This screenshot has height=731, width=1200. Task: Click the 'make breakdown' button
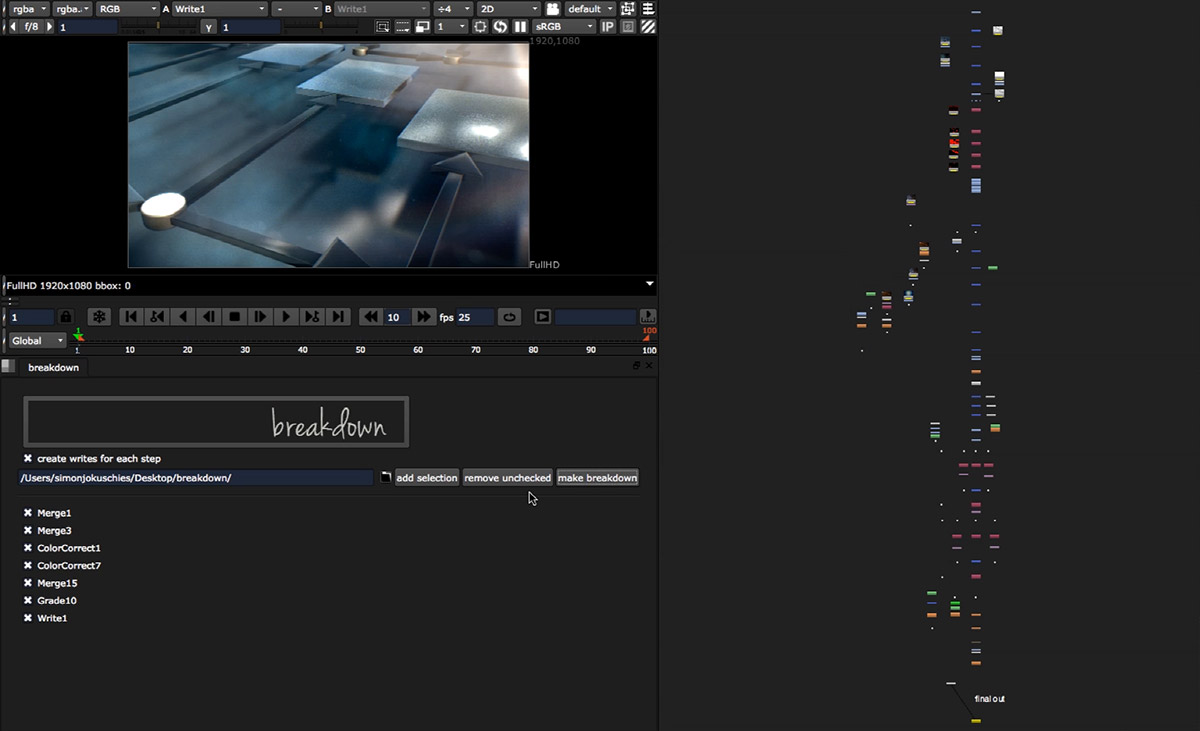(x=597, y=478)
